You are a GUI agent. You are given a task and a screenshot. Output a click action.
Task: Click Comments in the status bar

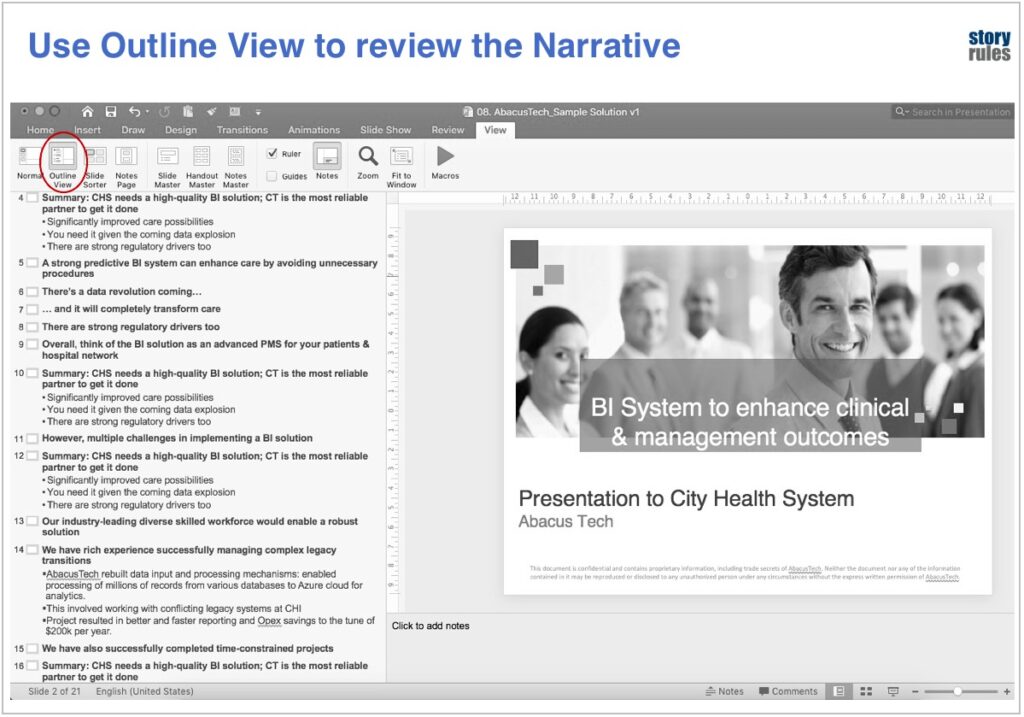tap(788, 691)
